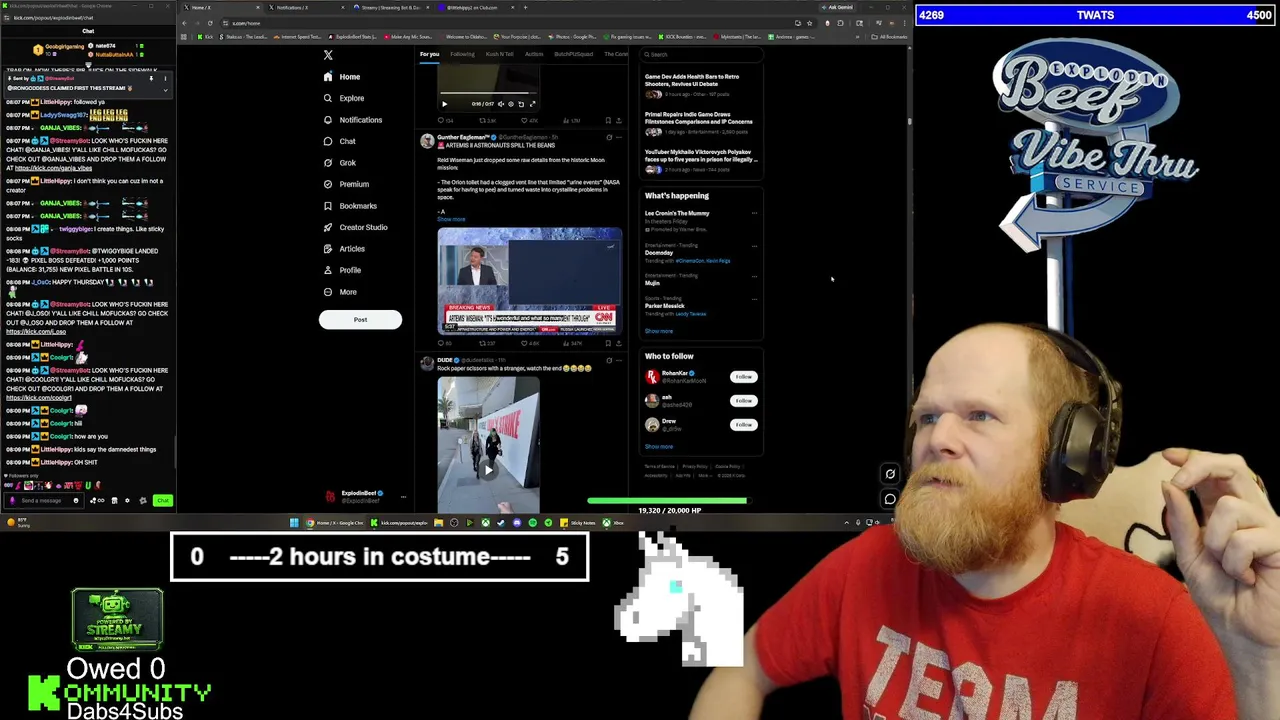Switch to the Autism timeline tab

click(534, 54)
